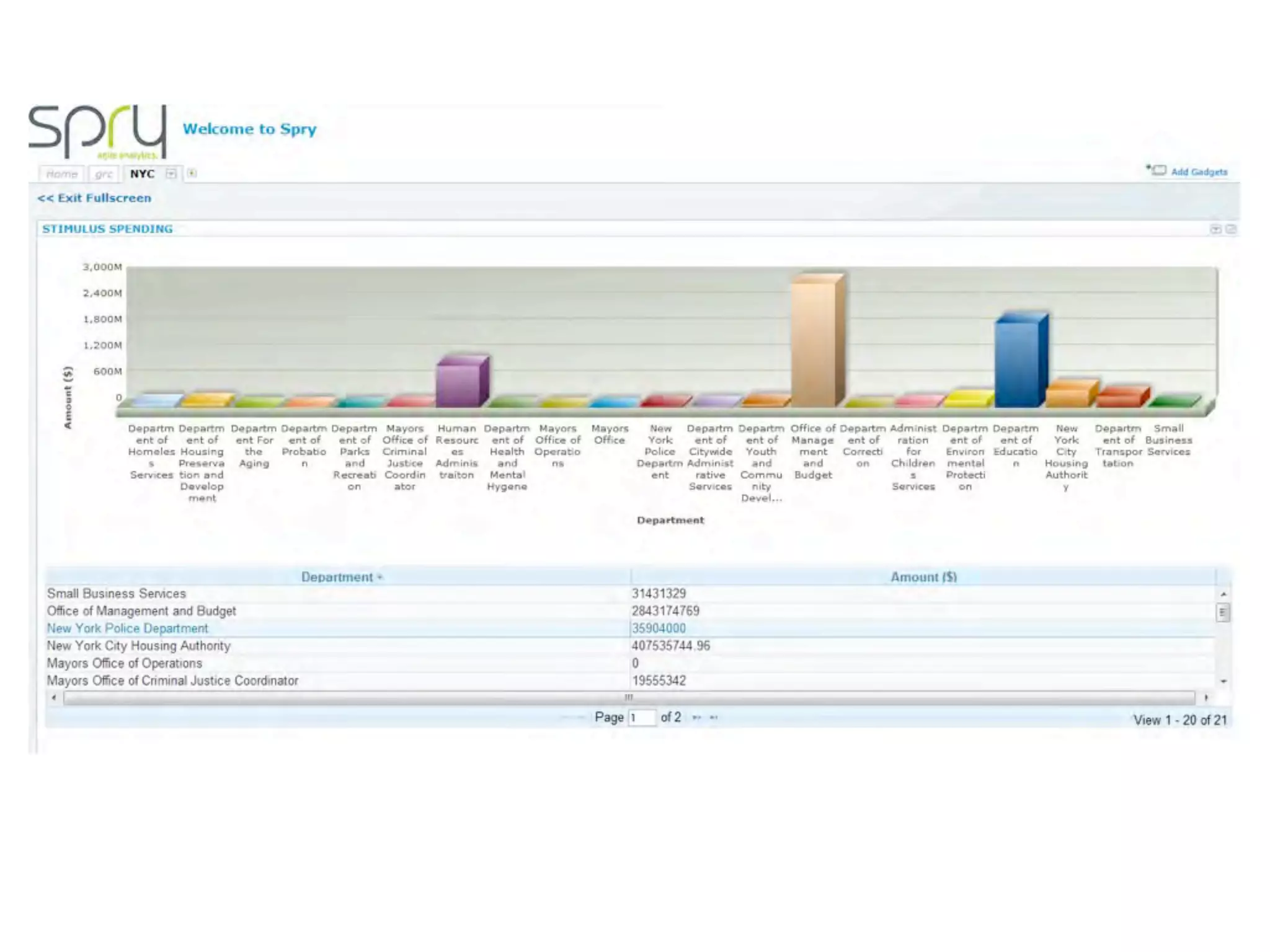This screenshot has height=952, width=1270.
Task: Switch to the Home tab
Action: point(62,174)
